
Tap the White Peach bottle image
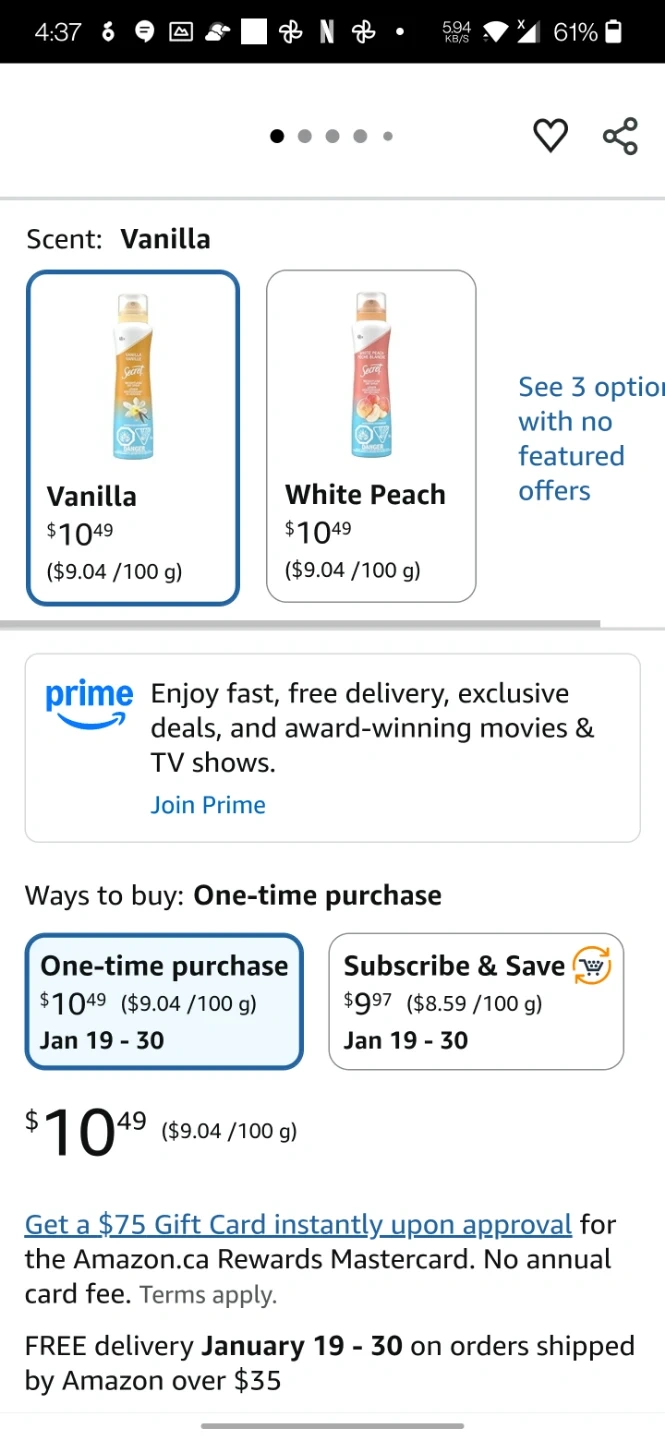(x=371, y=377)
